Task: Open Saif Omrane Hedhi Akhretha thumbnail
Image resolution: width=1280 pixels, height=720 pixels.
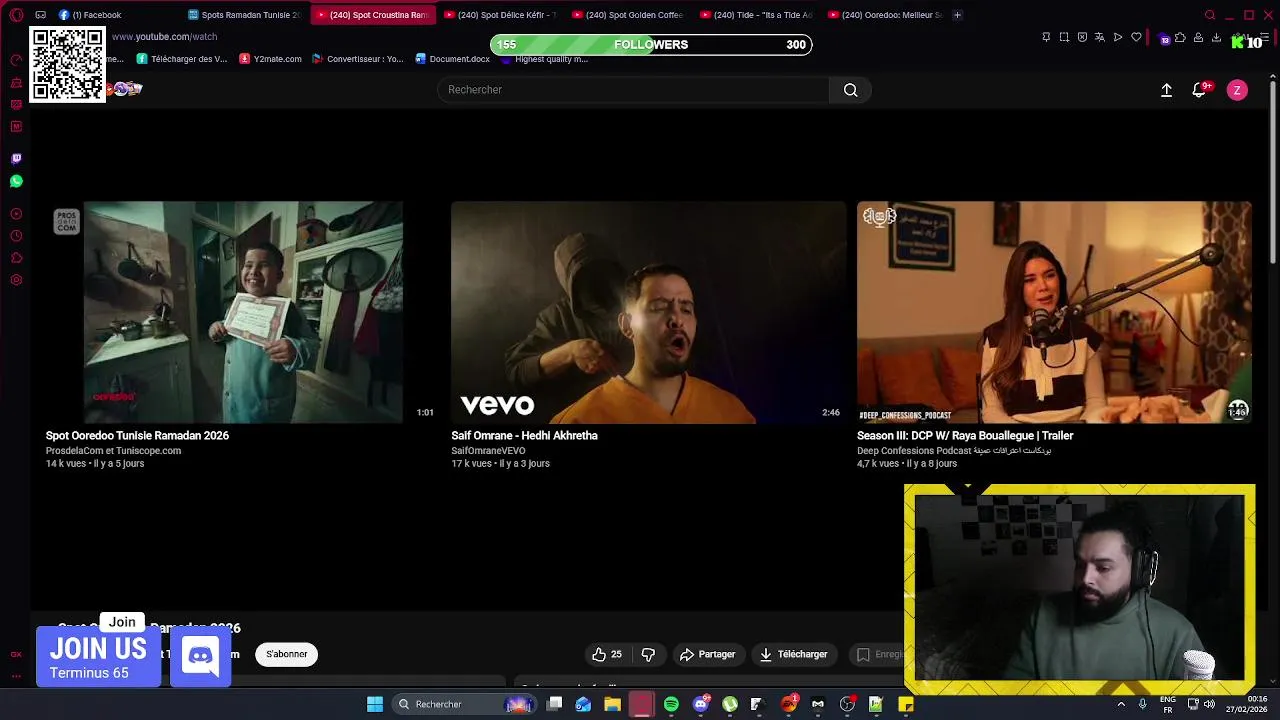Action: [648, 312]
